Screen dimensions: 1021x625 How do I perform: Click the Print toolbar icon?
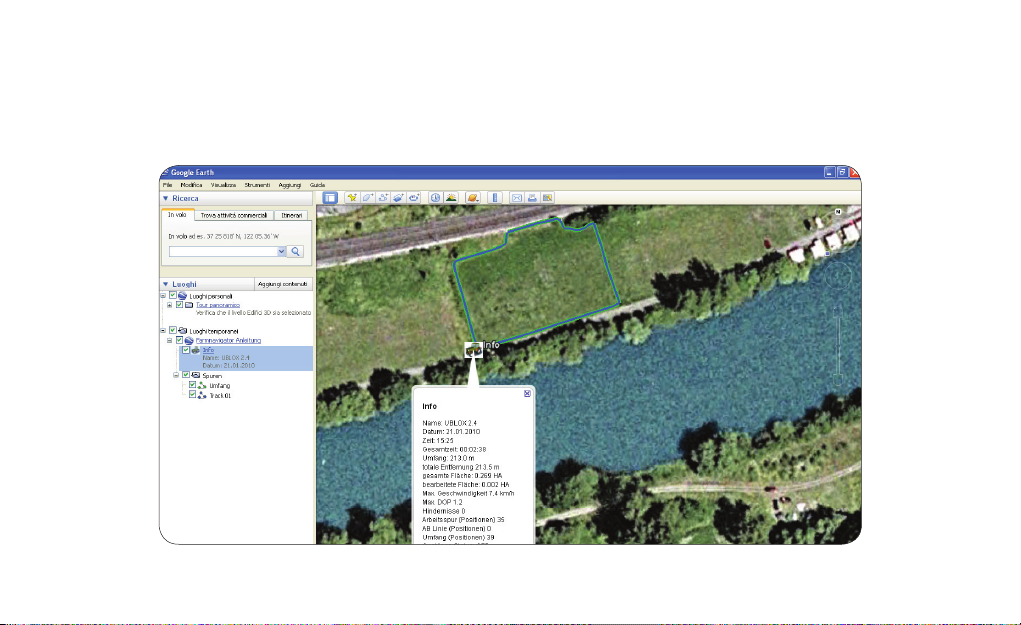click(x=532, y=197)
